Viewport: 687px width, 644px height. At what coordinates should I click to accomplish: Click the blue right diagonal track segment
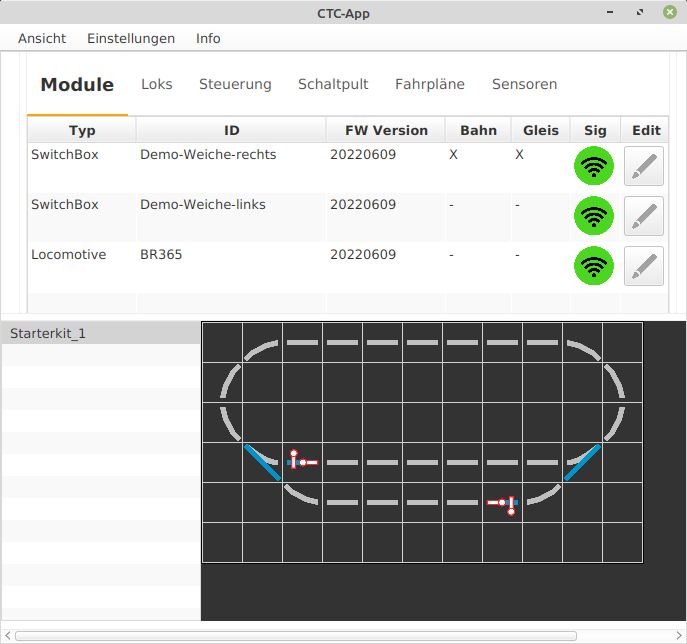point(582,462)
